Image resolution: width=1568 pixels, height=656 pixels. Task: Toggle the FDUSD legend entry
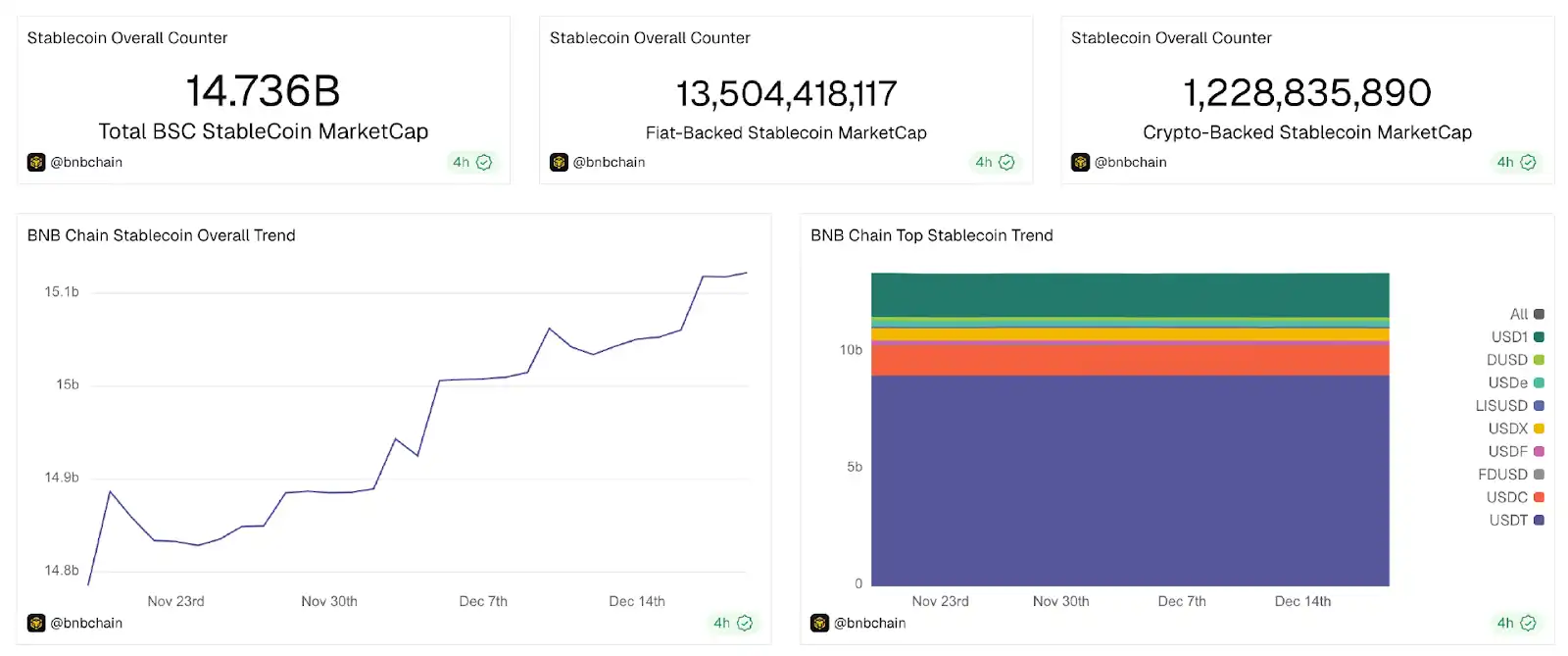(x=1510, y=475)
